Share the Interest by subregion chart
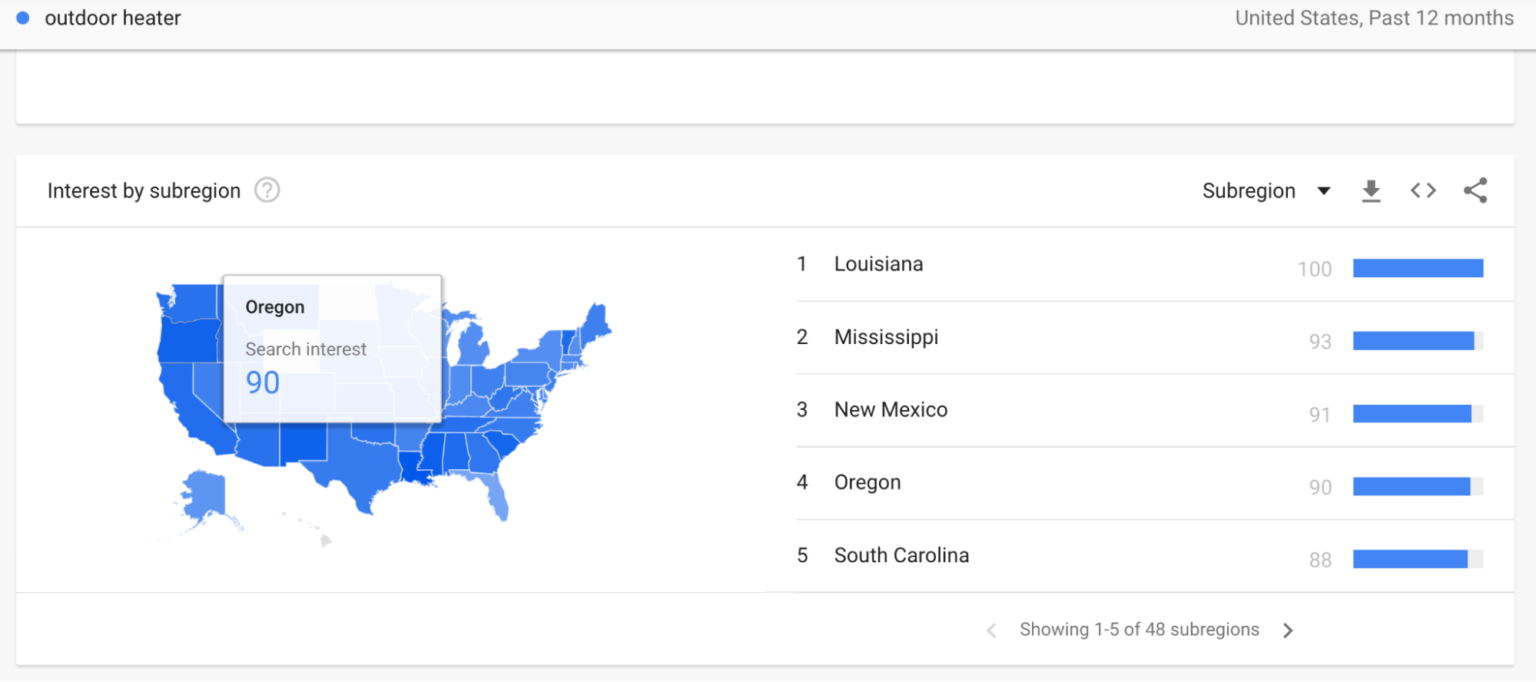The image size is (1536, 682). click(1476, 190)
